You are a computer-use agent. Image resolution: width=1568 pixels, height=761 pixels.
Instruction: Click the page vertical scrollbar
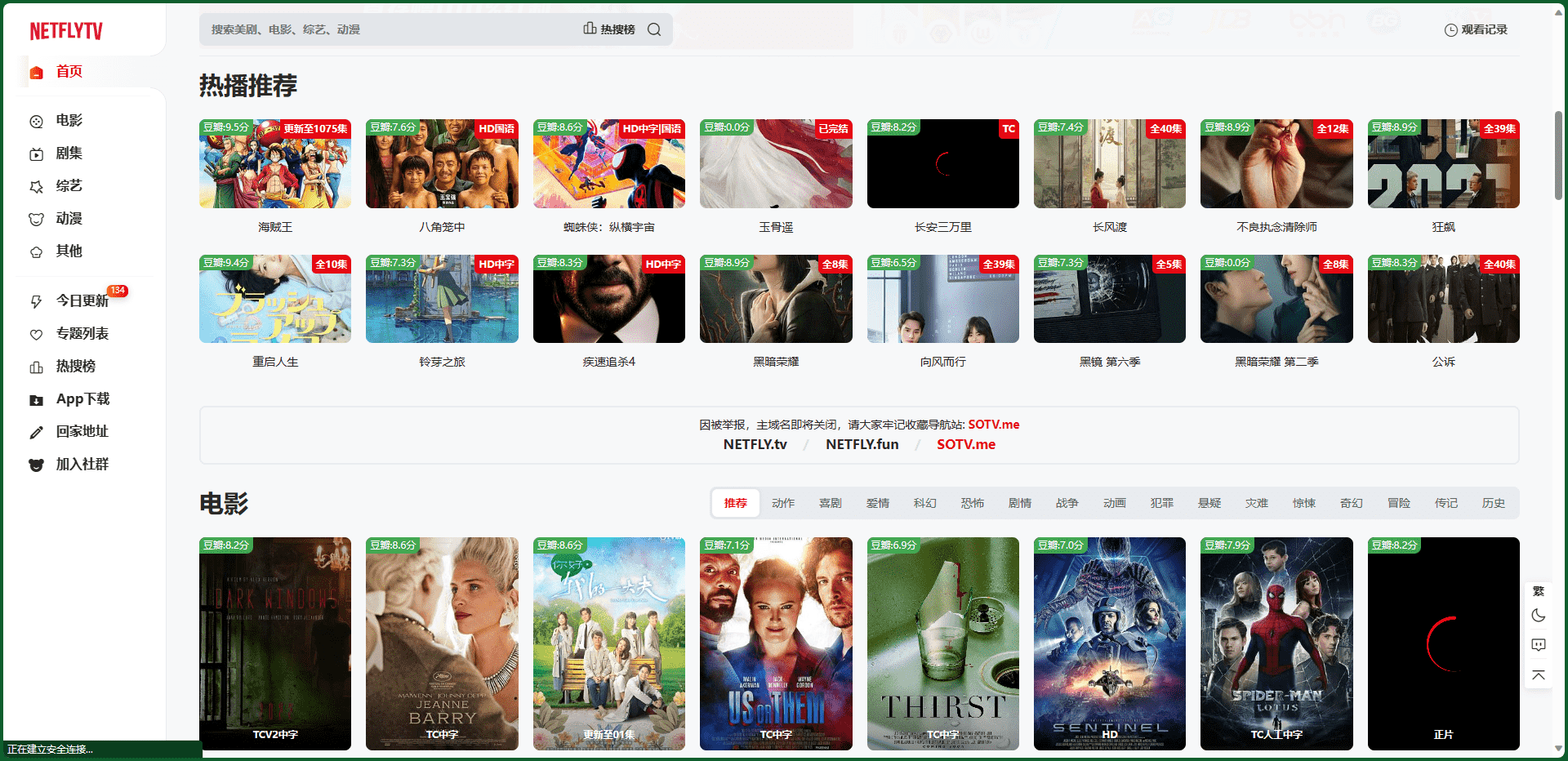[1558, 155]
